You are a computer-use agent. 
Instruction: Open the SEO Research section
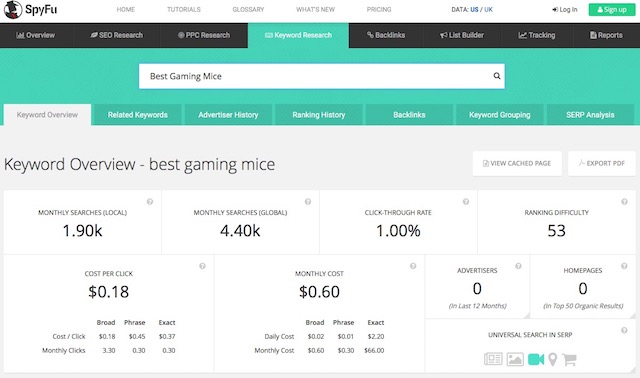point(117,36)
